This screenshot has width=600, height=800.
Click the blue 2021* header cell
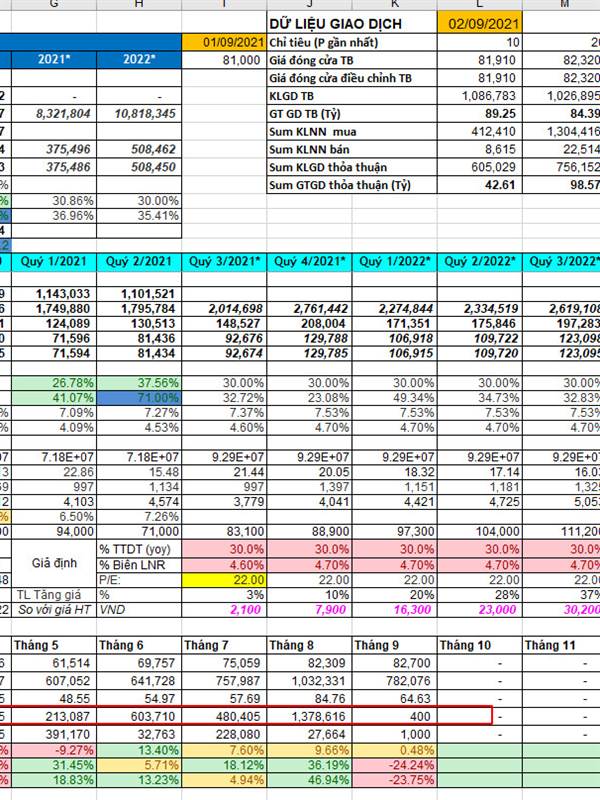click(54, 60)
